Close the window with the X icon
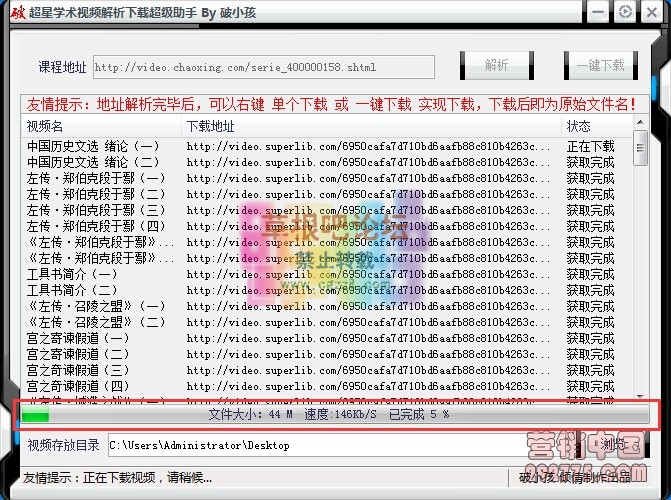Image resolution: width=671 pixels, height=500 pixels. pos(652,12)
